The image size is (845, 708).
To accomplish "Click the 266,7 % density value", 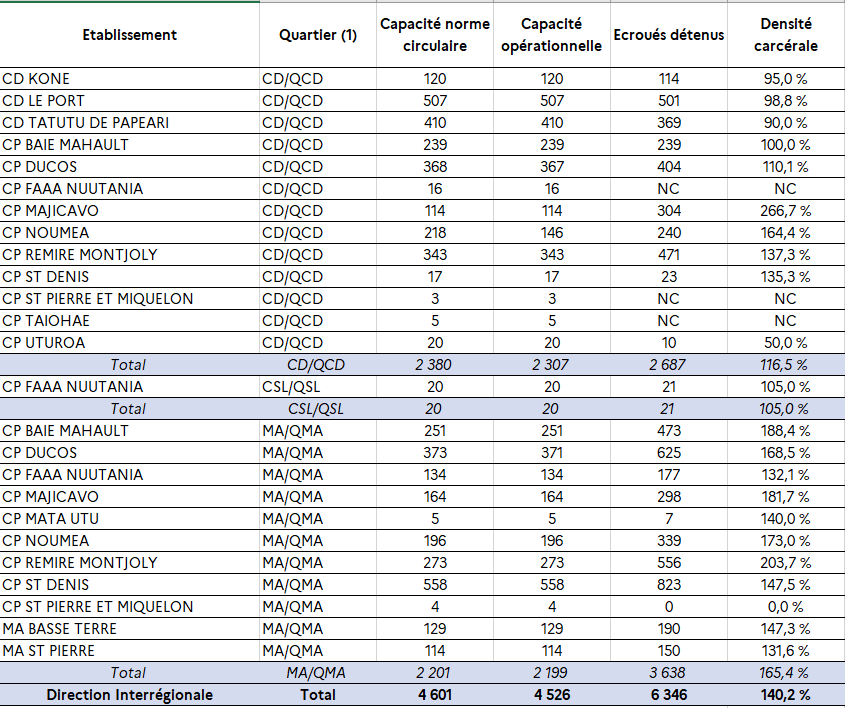I will (x=785, y=211).
